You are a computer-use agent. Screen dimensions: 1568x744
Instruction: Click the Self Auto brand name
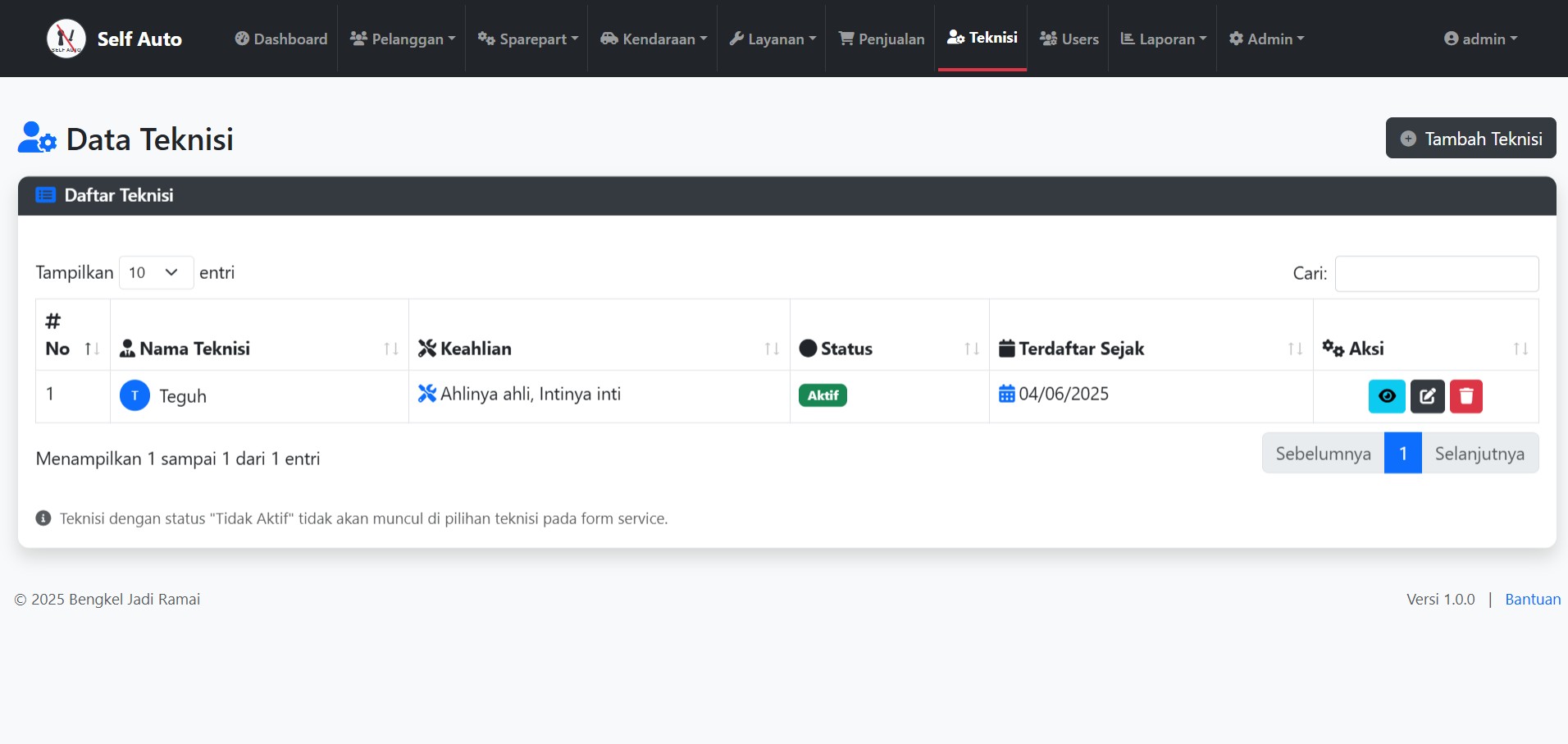(139, 39)
